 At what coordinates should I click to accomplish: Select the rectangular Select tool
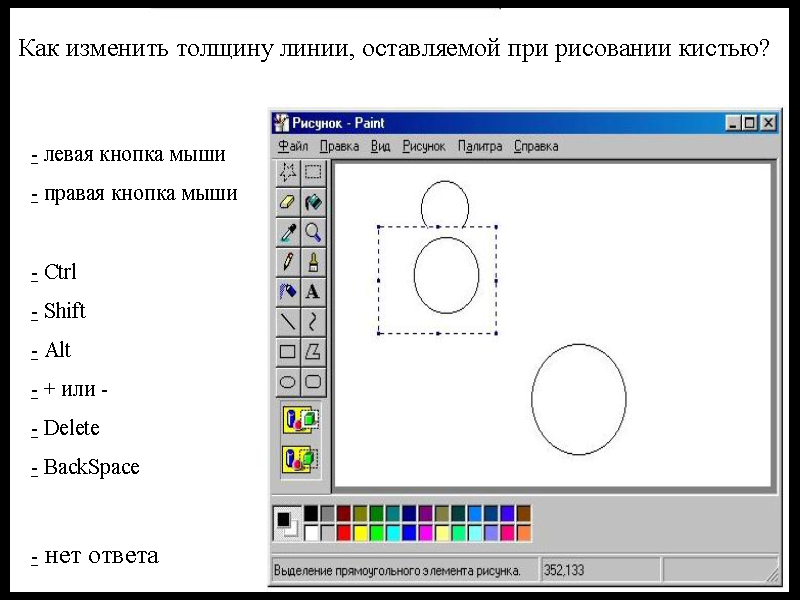click(313, 172)
